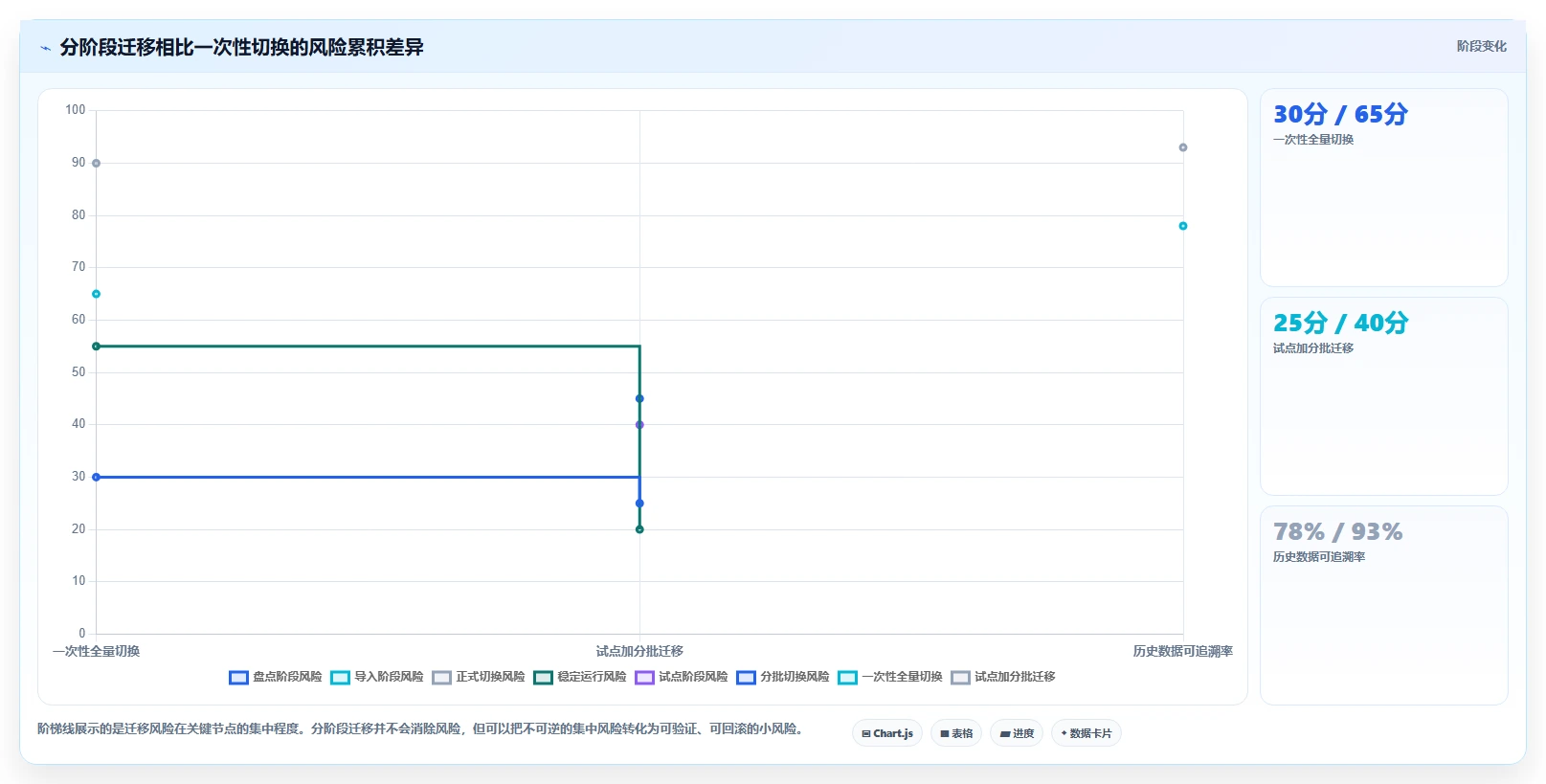Select the cyan data point at 78
Image resolution: width=1546 pixels, height=784 pixels.
[x=1183, y=226]
